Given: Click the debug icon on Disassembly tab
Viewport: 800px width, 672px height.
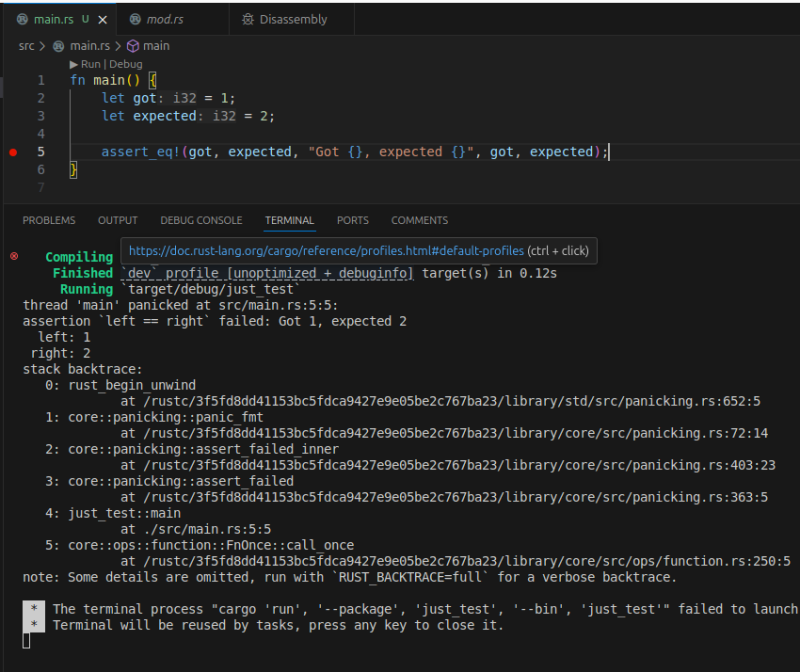Looking at the screenshot, I should pos(248,19).
